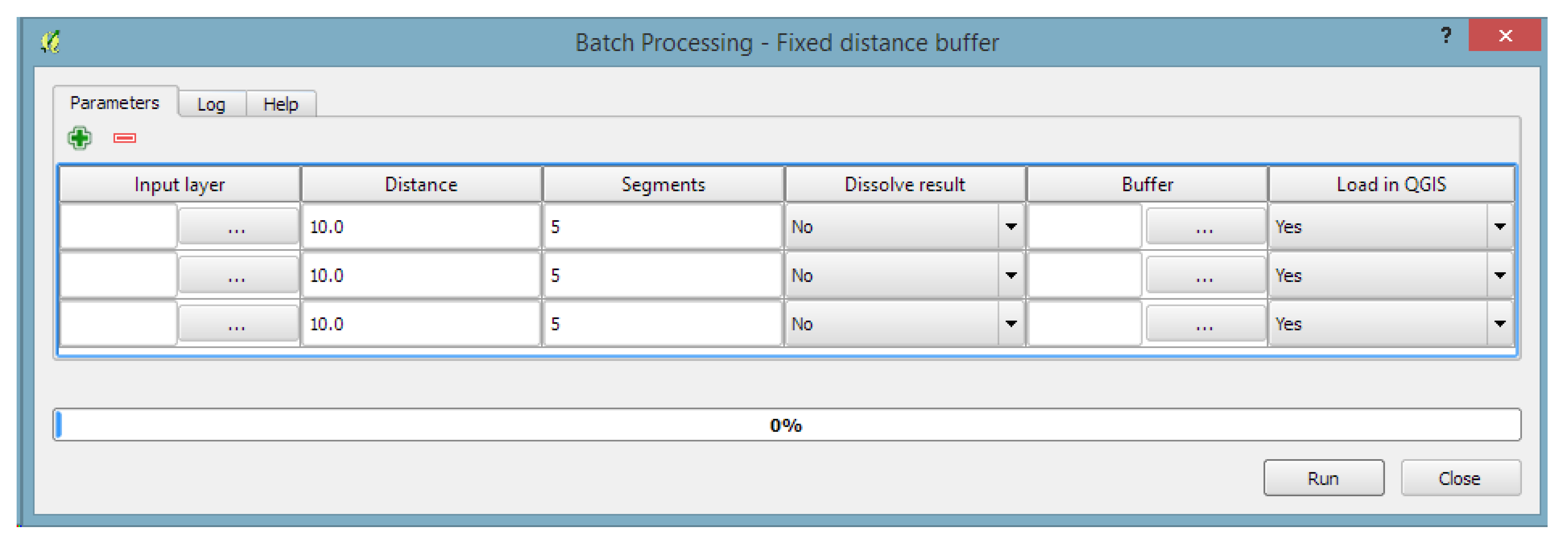Click the green add row icon
Screen dimensions: 1568x549
click(79, 138)
